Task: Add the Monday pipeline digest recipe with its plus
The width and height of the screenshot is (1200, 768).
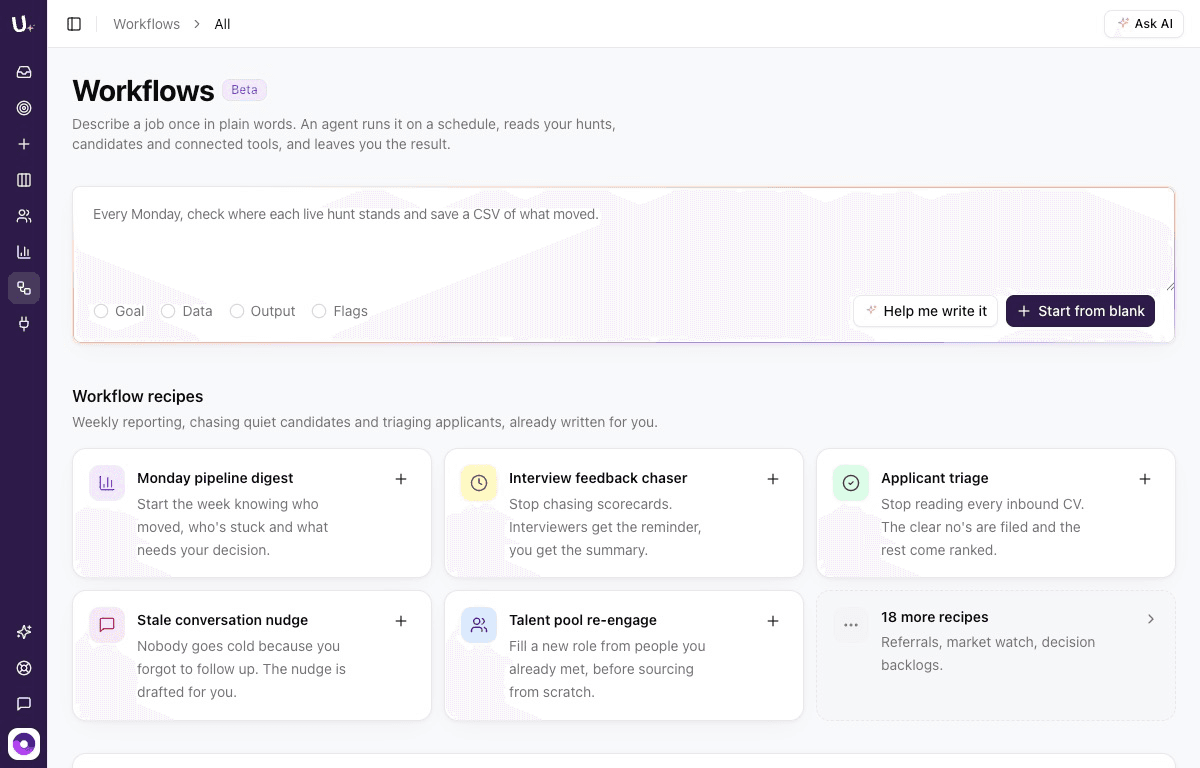Action: [401, 479]
